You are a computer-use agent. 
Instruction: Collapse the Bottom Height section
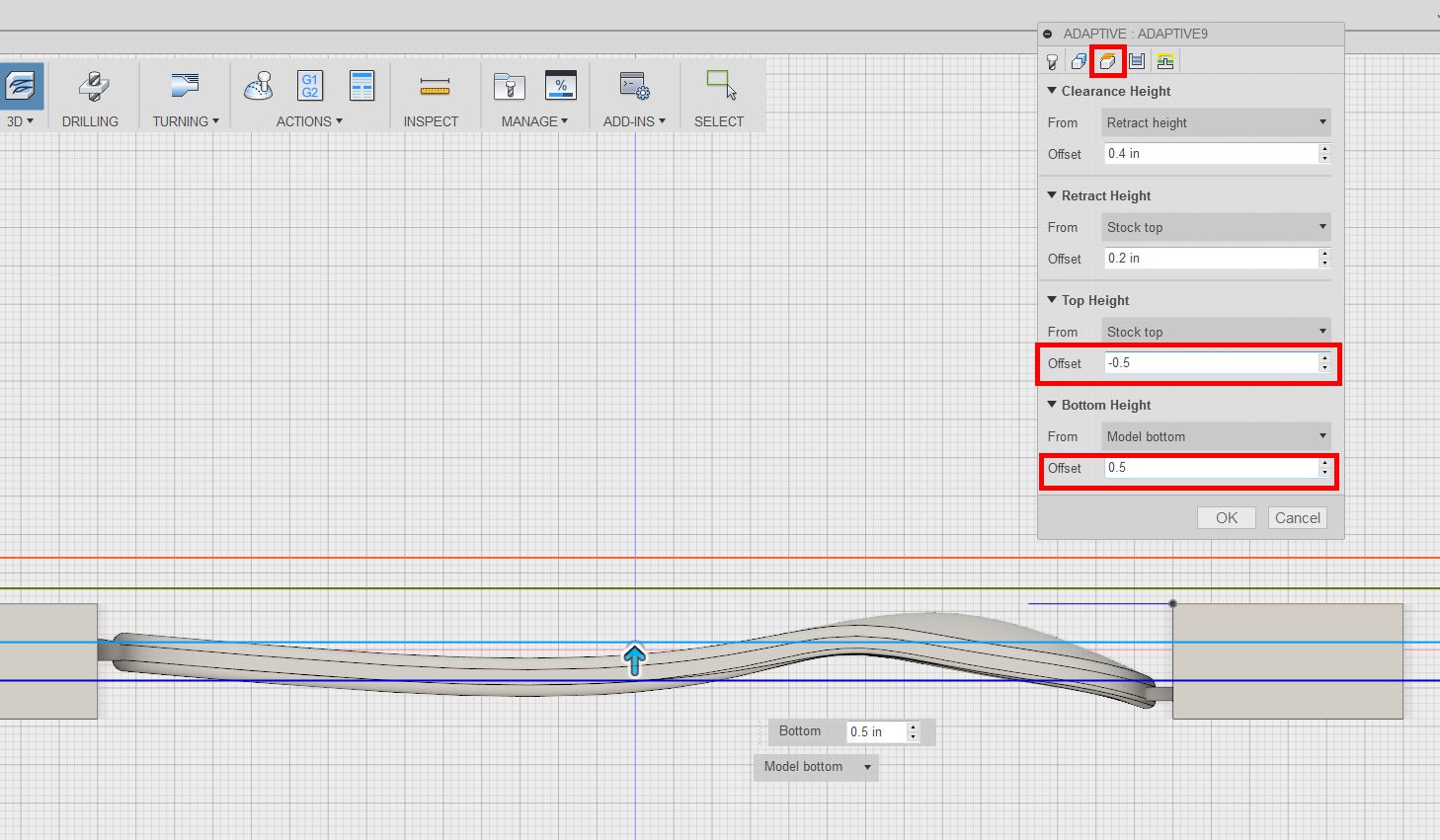1052,405
